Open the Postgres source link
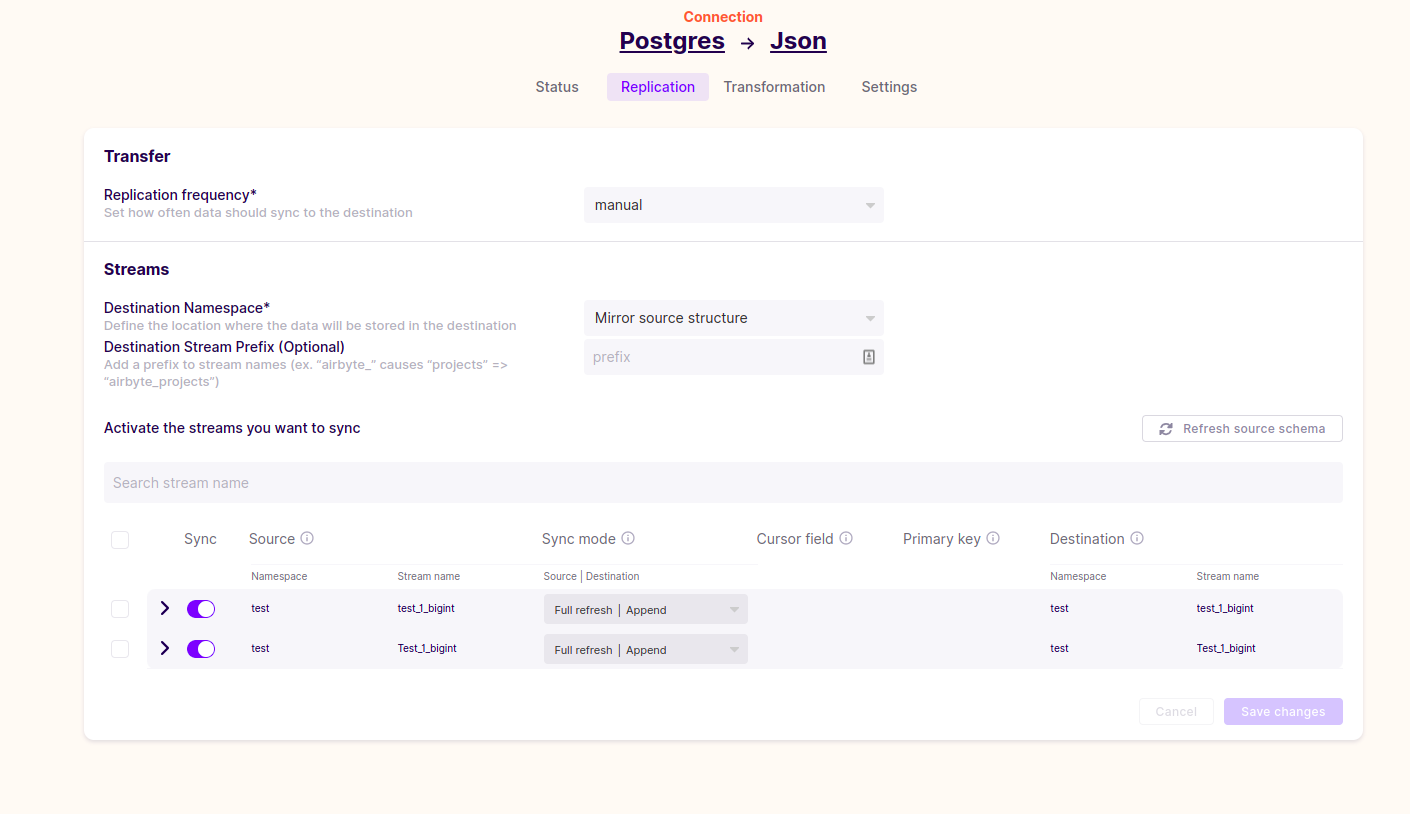The image size is (1410, 814). click(x=672, y=41)
